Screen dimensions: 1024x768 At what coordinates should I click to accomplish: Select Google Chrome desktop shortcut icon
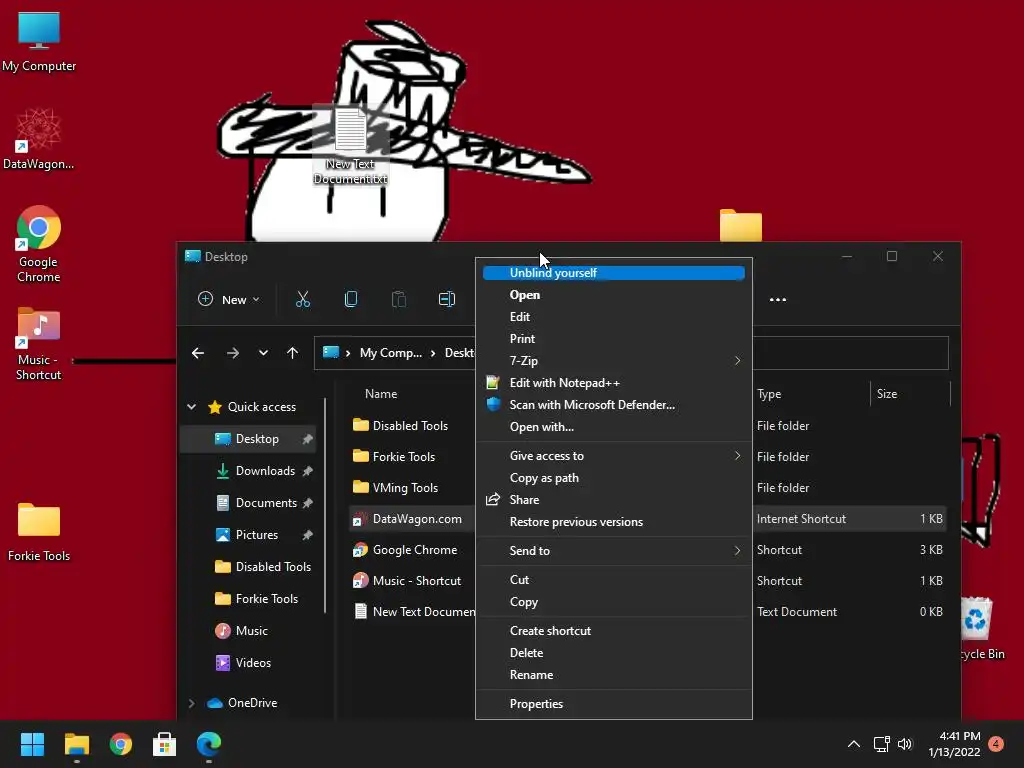(x=39, y=244)
